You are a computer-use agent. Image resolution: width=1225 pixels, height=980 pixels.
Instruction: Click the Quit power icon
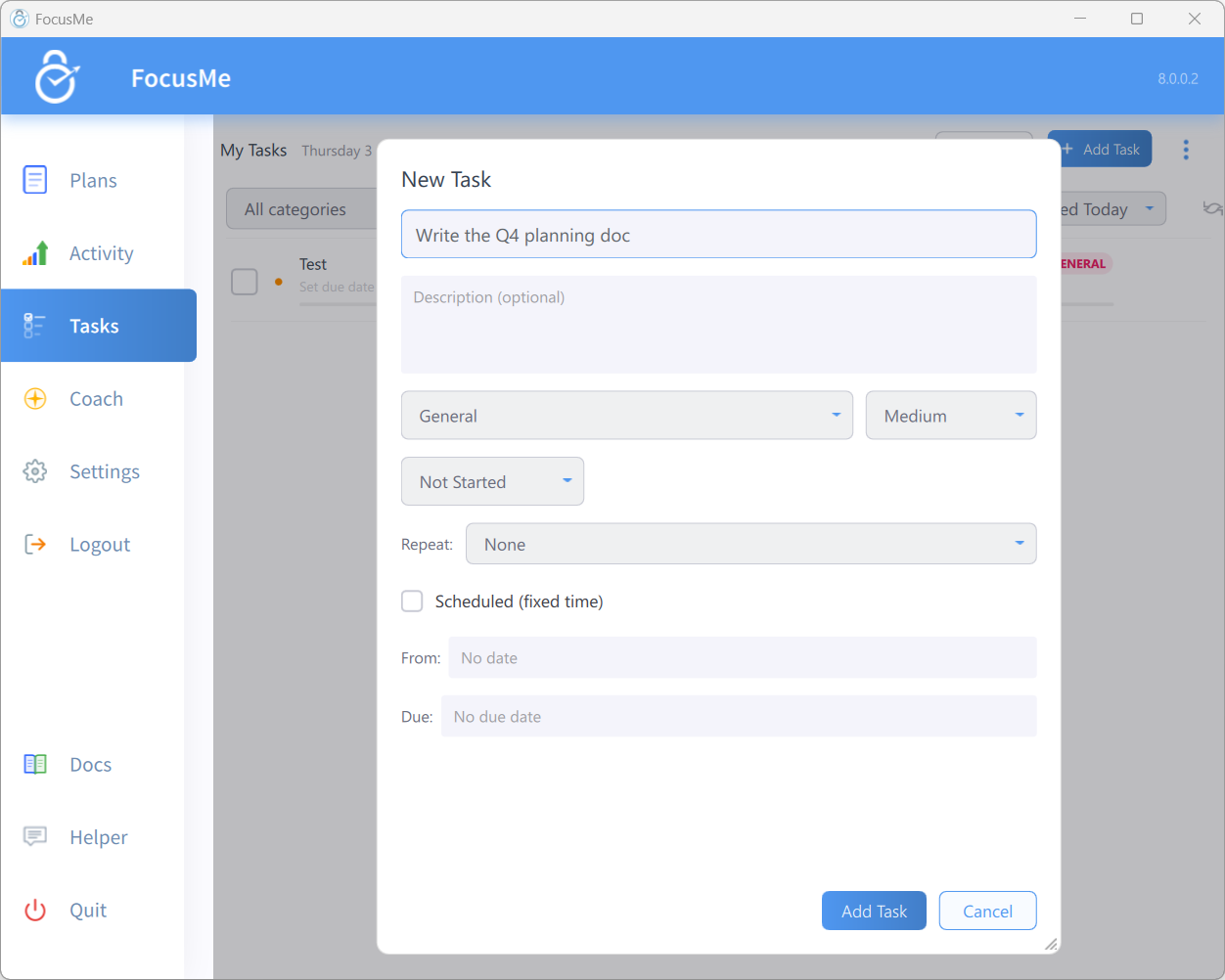point(35,911)
